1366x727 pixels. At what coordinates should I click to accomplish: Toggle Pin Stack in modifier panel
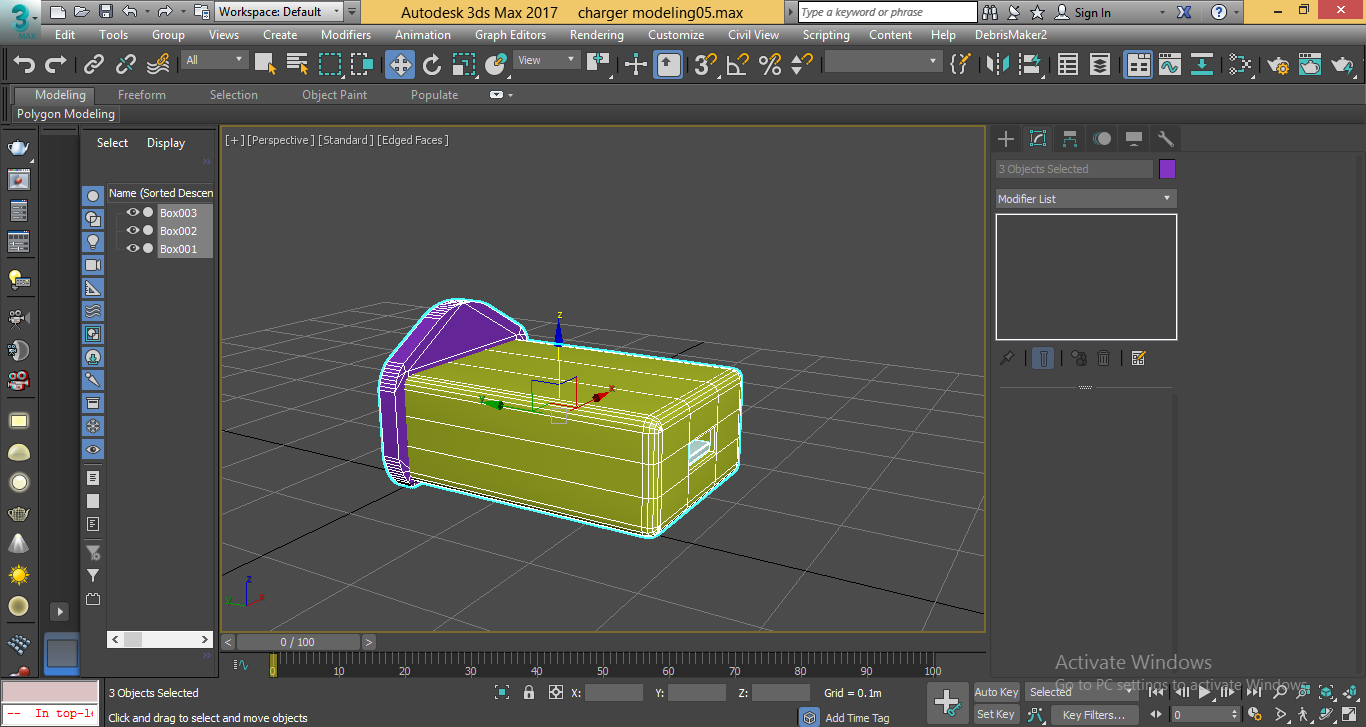[1008, 358]
